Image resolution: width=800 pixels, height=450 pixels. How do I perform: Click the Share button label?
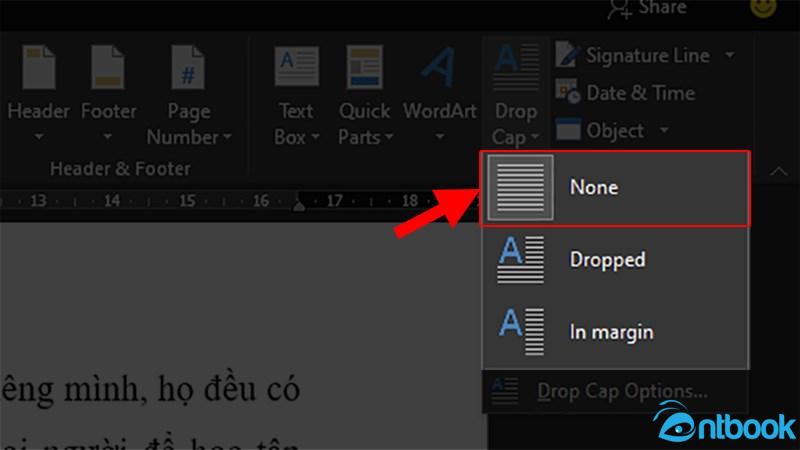click(662, 8)
